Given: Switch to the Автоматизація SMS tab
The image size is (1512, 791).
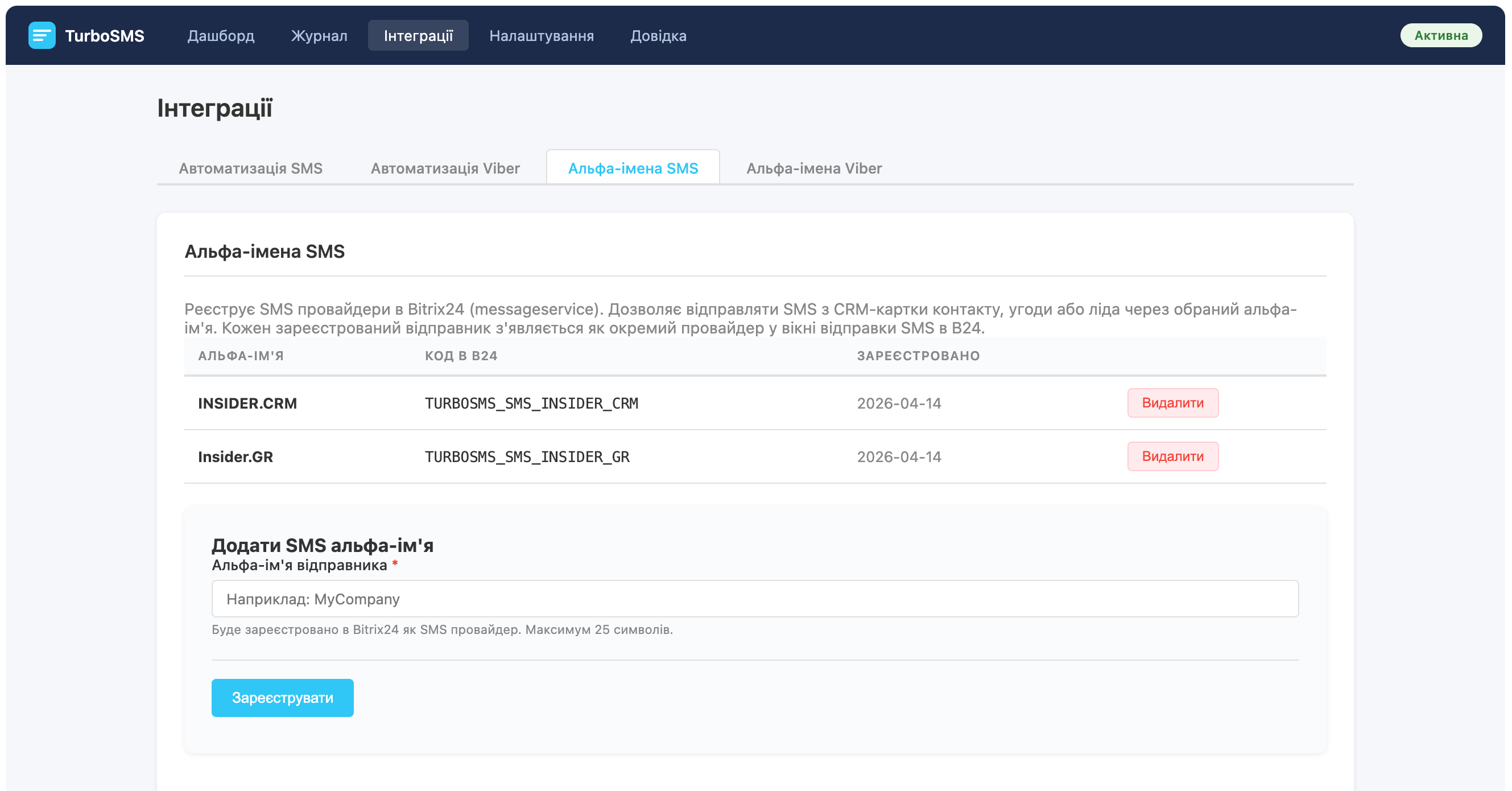Looking at the screenshot, I should pos(251,168).
